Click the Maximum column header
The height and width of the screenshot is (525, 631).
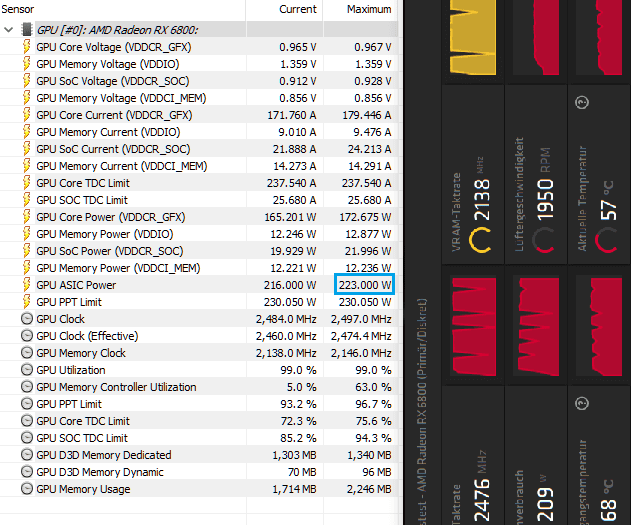pyautogui.click(x=369, y=9)
